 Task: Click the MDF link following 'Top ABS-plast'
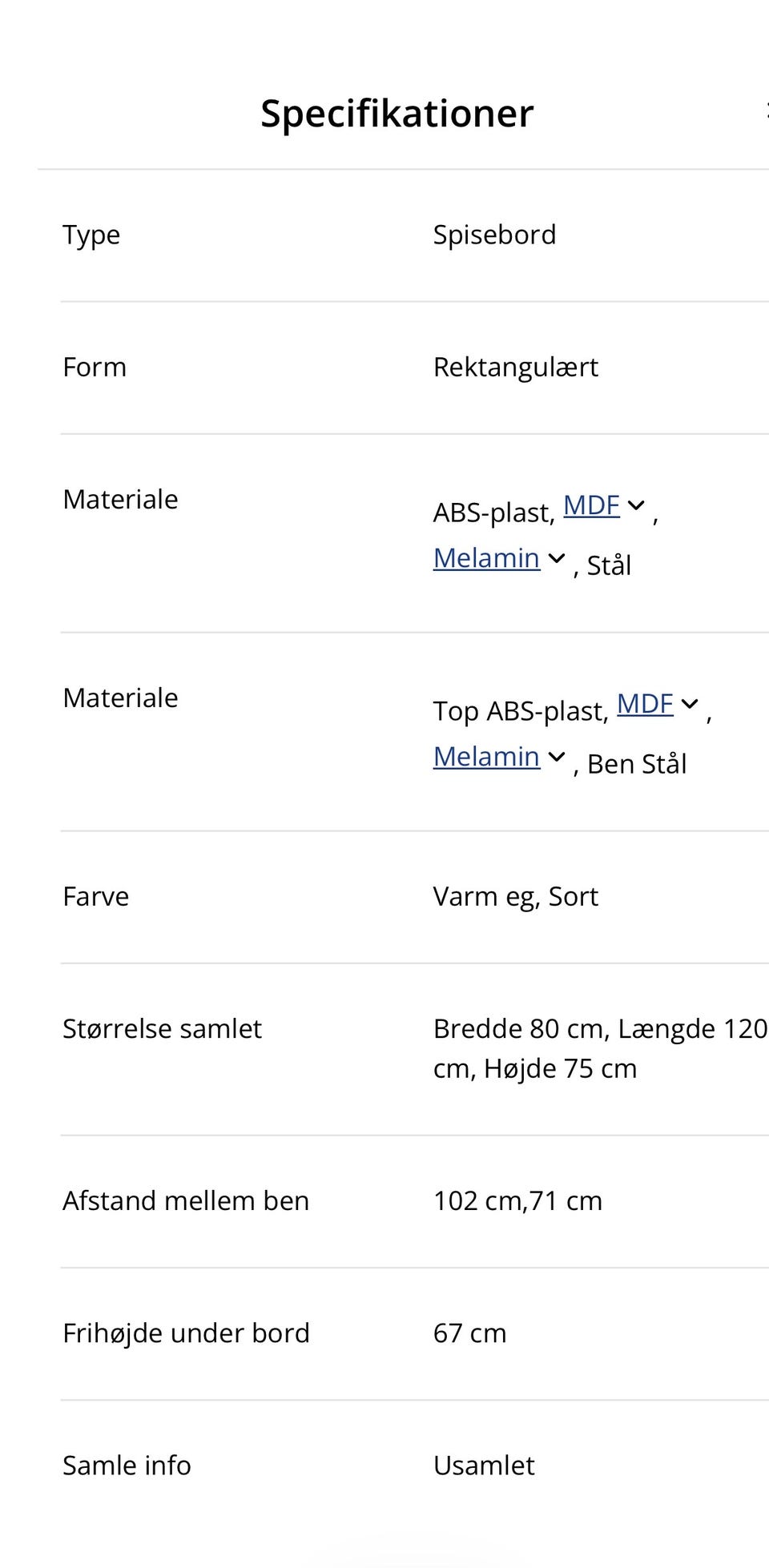[645, 704]
